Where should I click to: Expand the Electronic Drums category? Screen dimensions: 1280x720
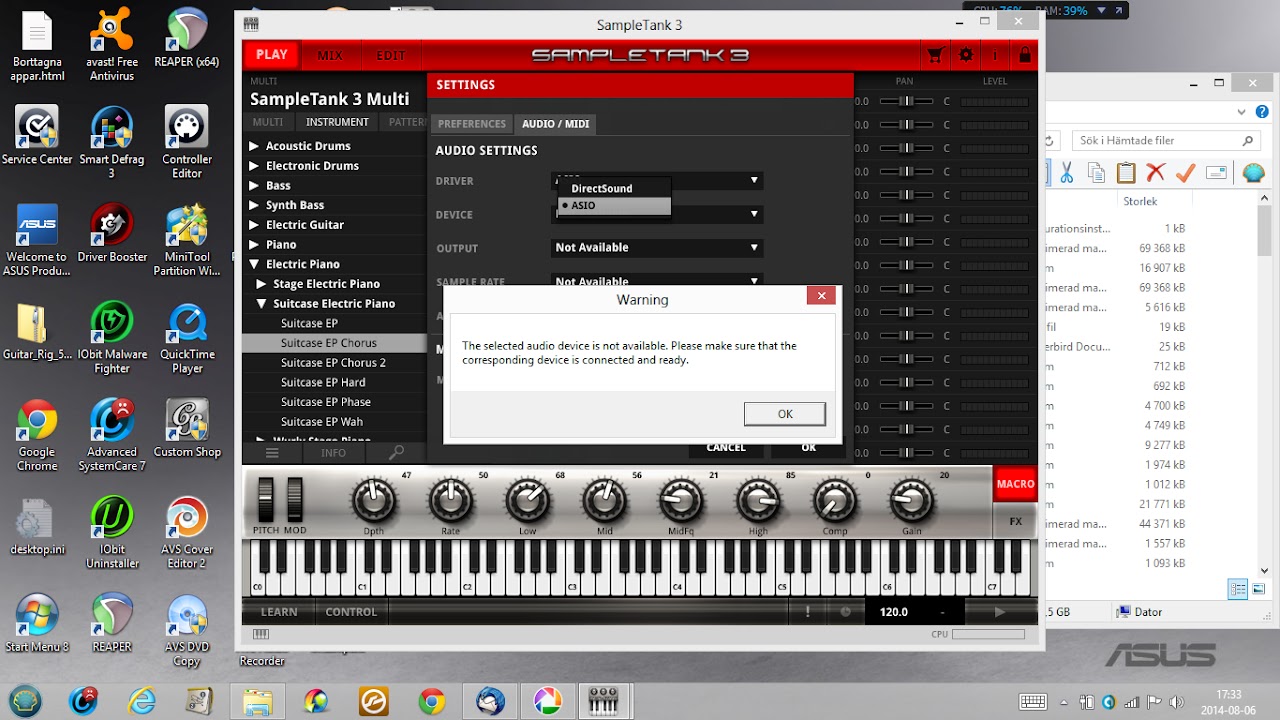pyautogui.click(x=254, y=166)
